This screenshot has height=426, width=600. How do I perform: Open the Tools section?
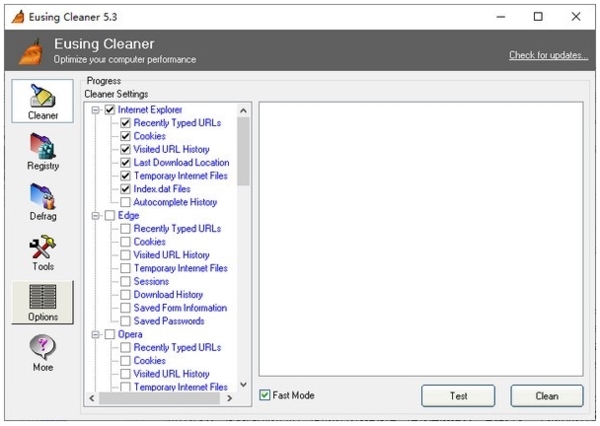click(42, 253)
